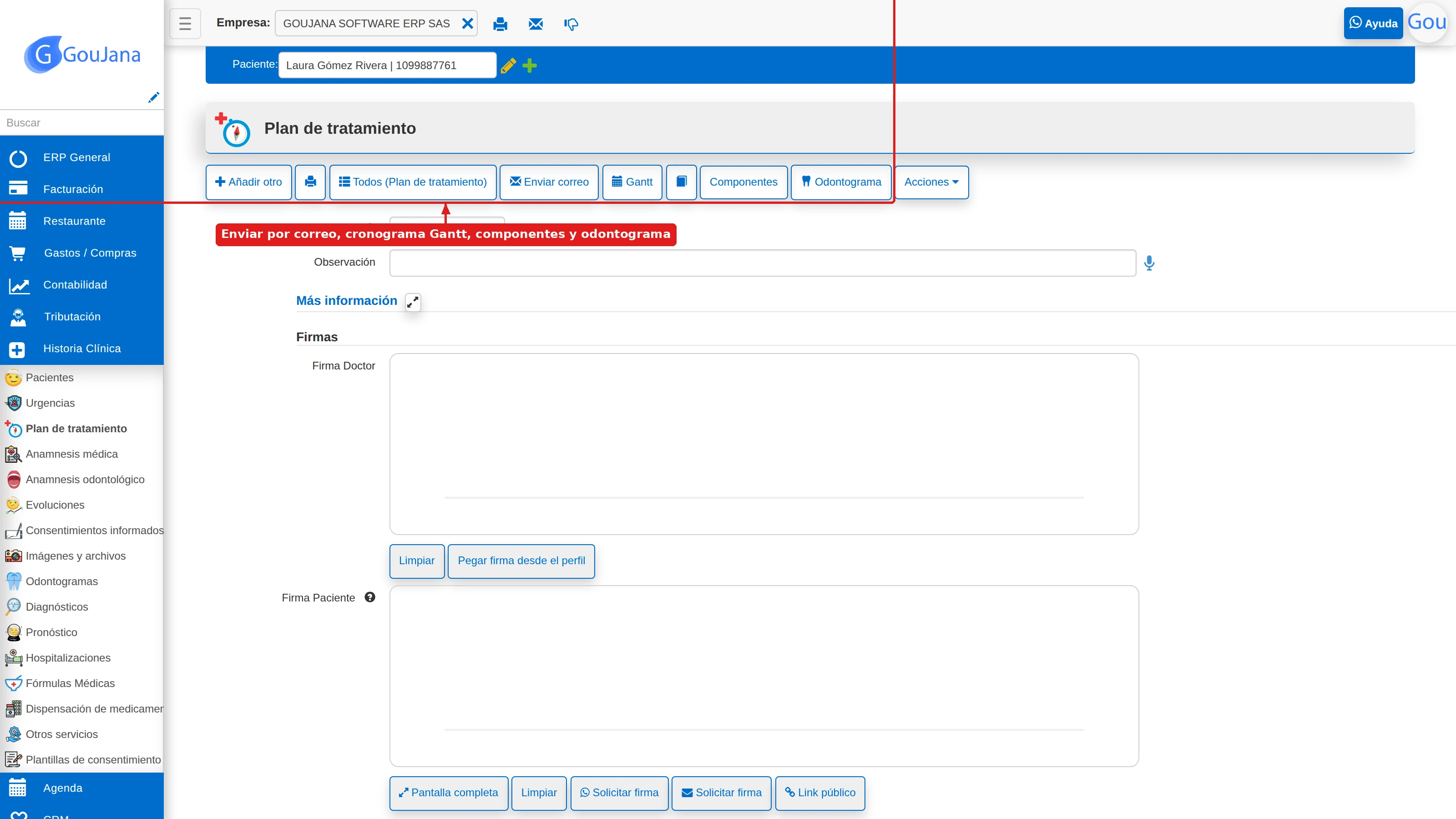1456x819 pixels.
Task: Click the Observación text field
Action: tap(763, 263)
